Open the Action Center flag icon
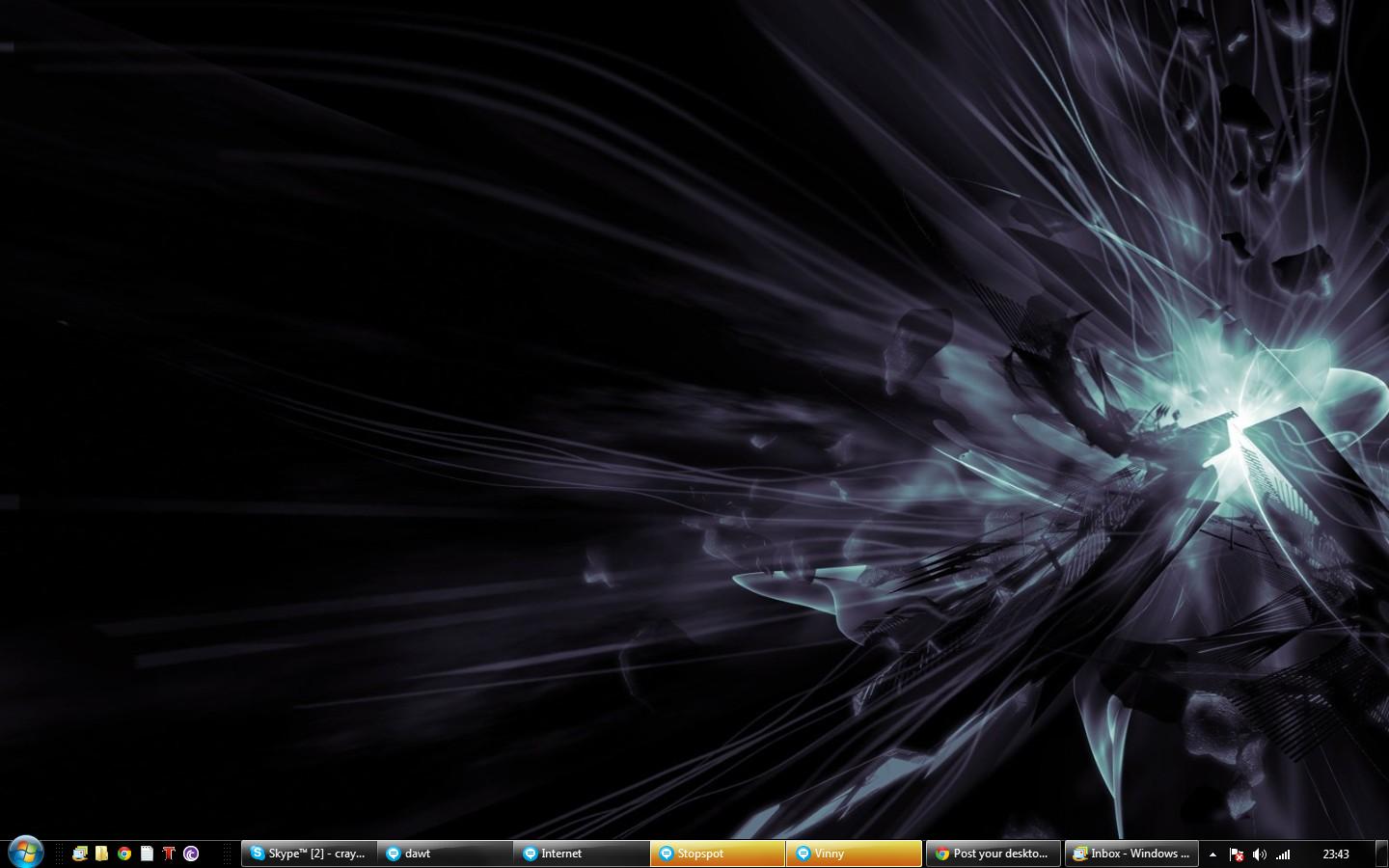The image size is (1389, 868). pyautogui.click(x=1237, y=854)
